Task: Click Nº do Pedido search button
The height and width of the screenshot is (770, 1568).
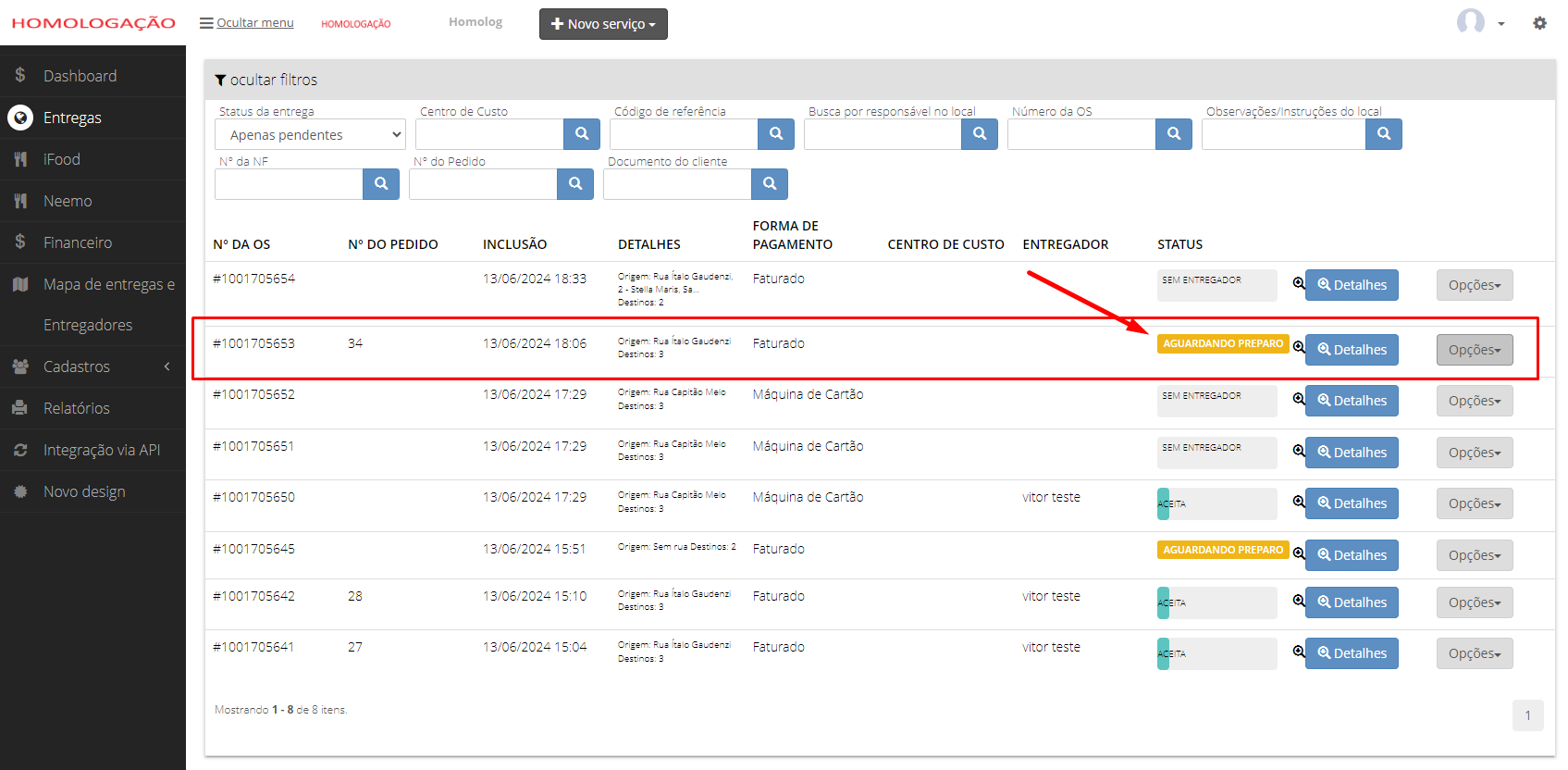Action: click(x=575, y=184)
